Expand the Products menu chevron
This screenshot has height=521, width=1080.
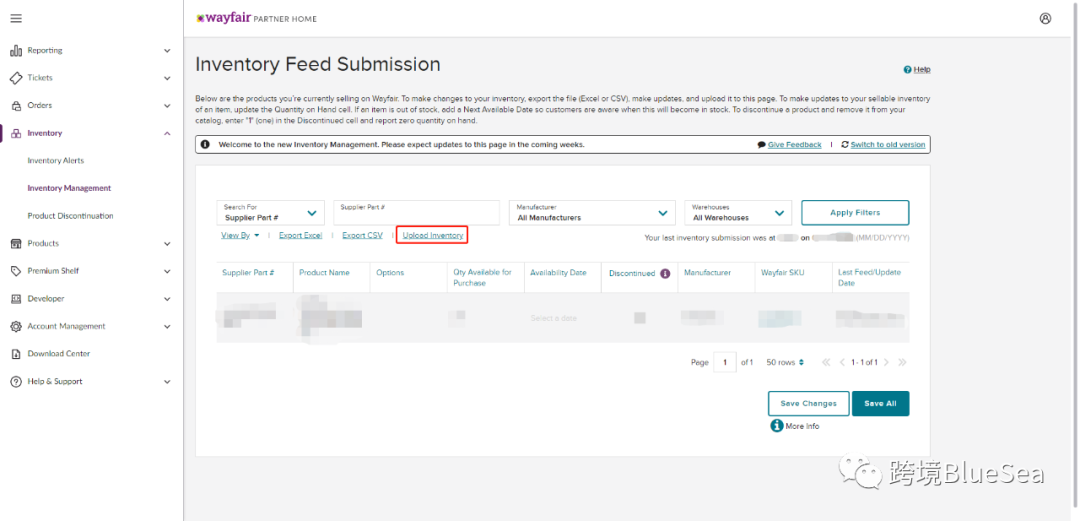(x=167, y=243)
